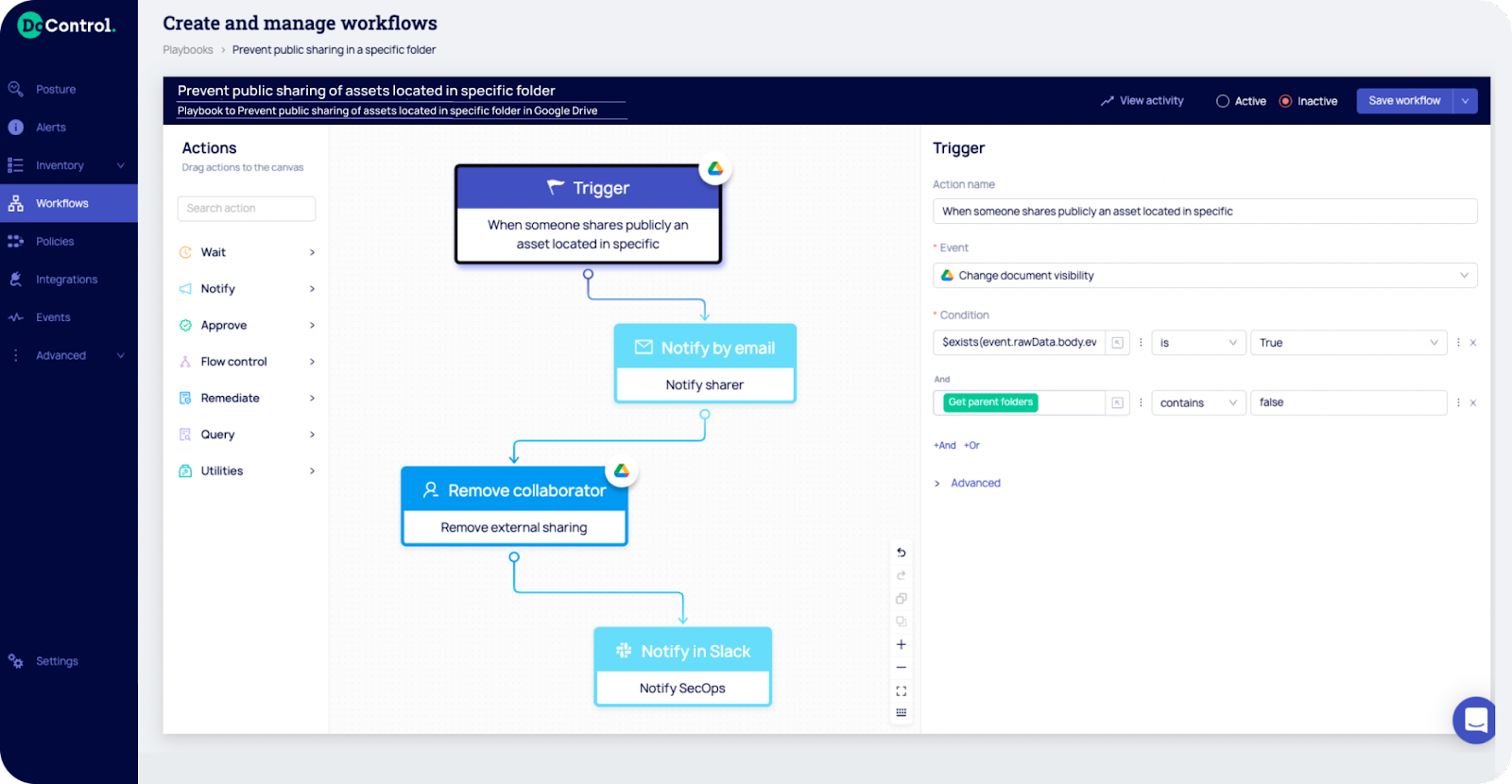Go to Integrations in the sidebar
This screenshot has height=784, width=1512.
coord(66,280)
